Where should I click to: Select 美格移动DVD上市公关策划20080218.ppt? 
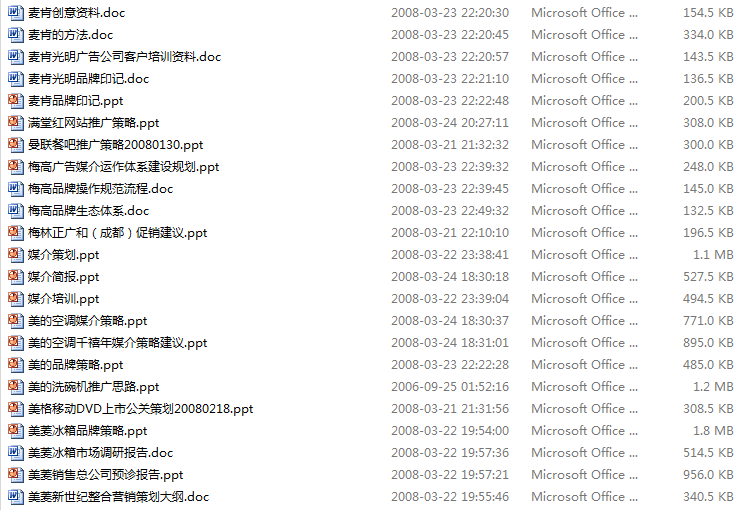[x=141, y=409]
